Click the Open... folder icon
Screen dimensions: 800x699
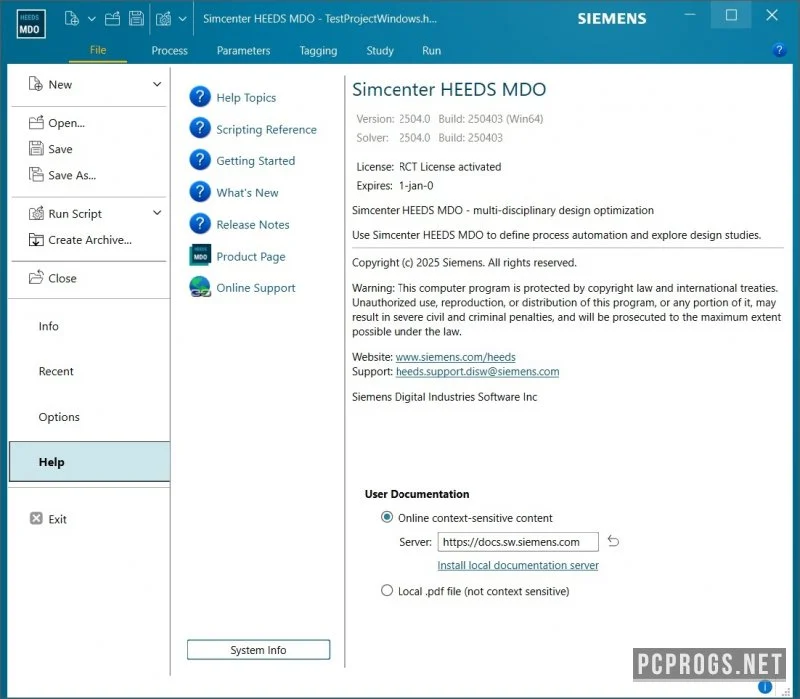click(x=36, y=122)
